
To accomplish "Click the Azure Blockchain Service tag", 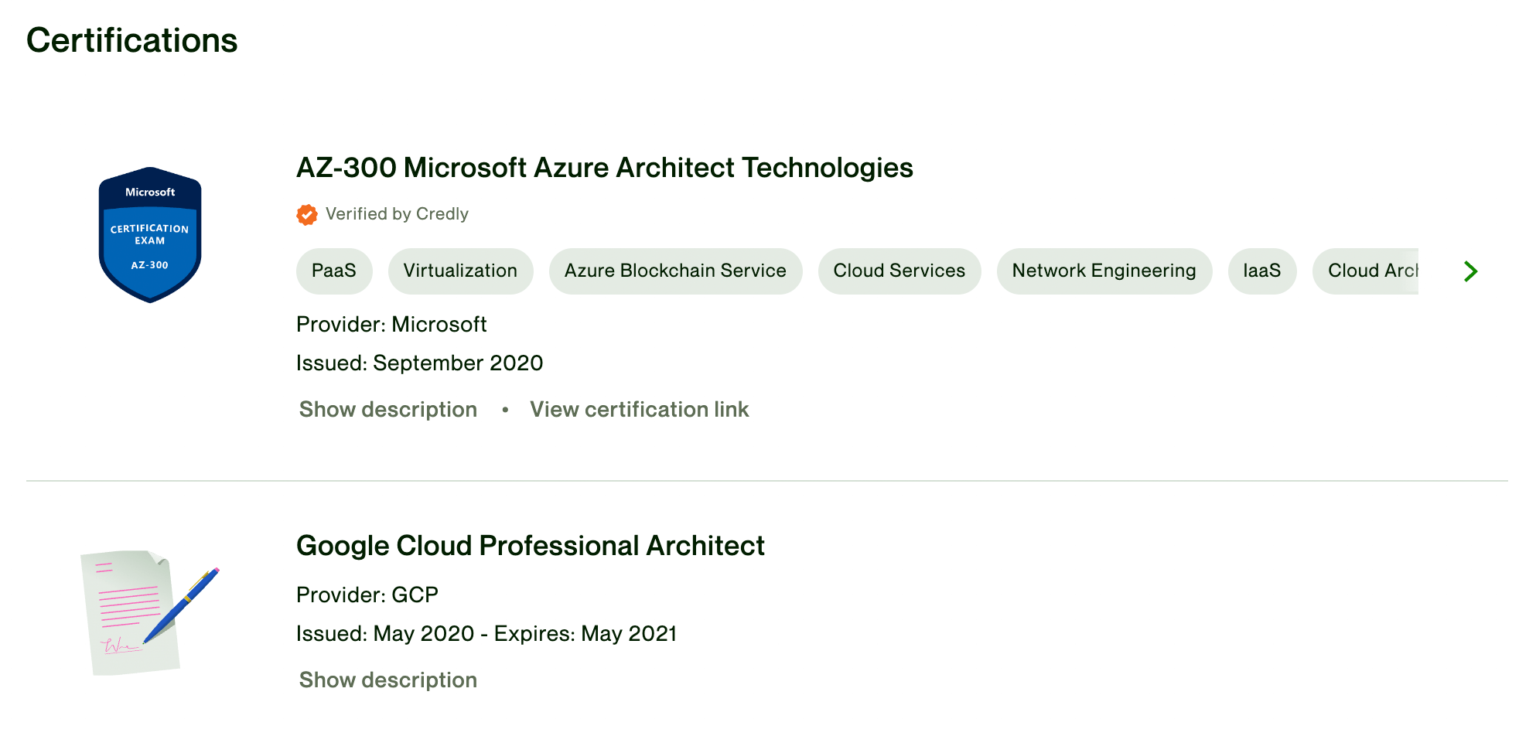I will (675, 271).
